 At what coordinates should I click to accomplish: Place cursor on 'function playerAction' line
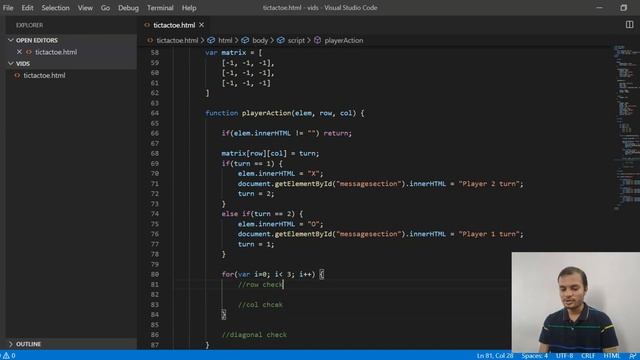point(285,113)
